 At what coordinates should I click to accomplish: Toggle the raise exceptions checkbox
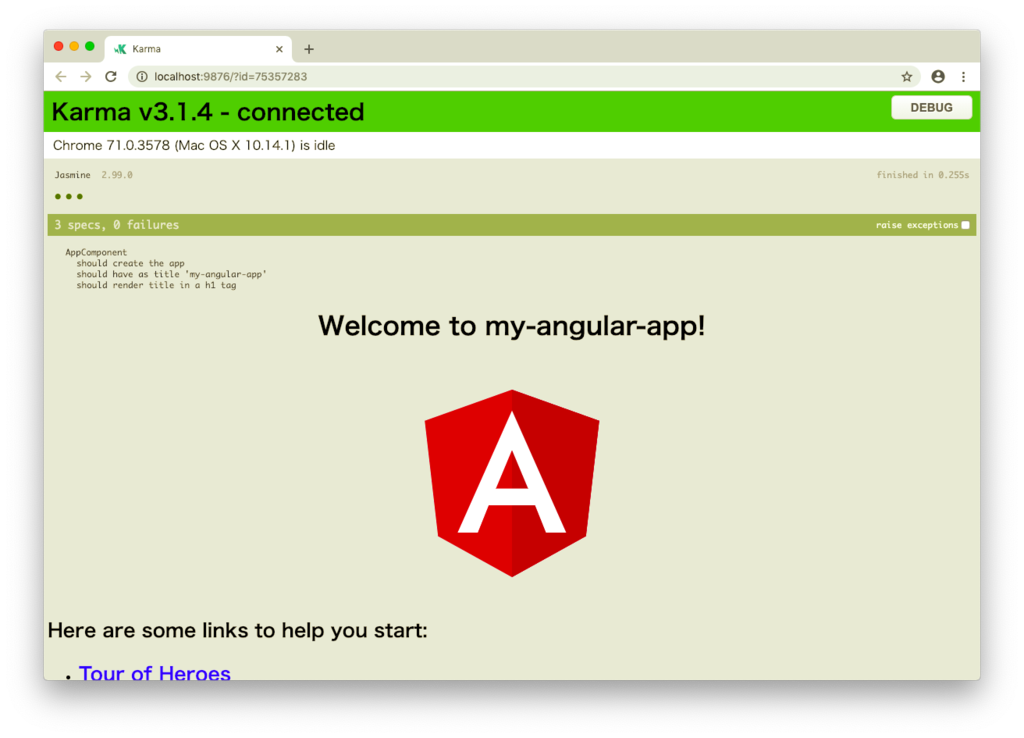tap(965, 225)
